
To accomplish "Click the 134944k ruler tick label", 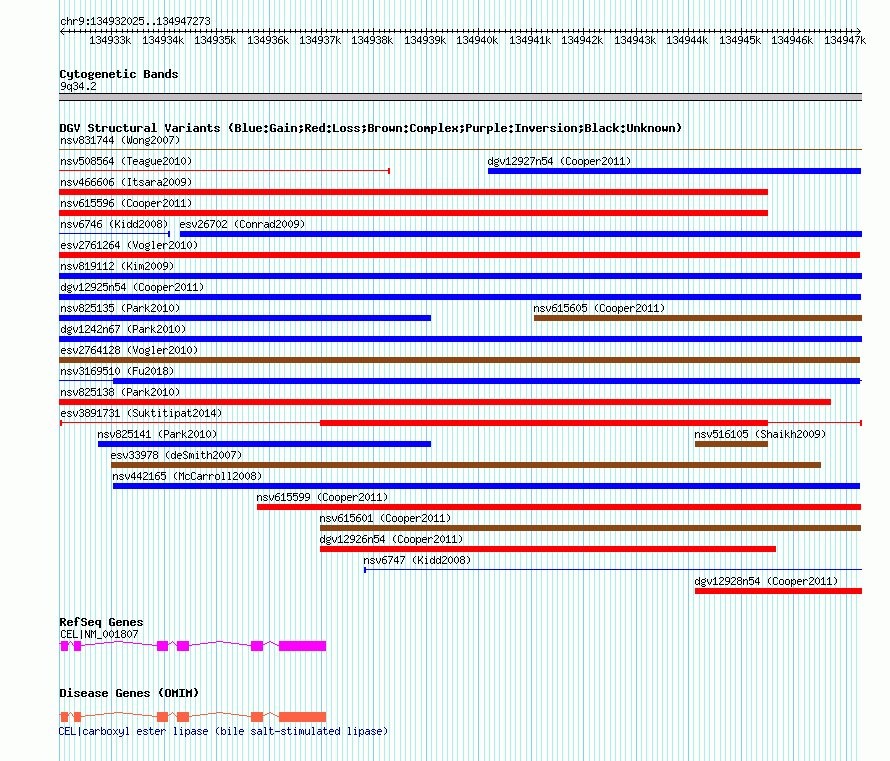I will click(687, 40).
